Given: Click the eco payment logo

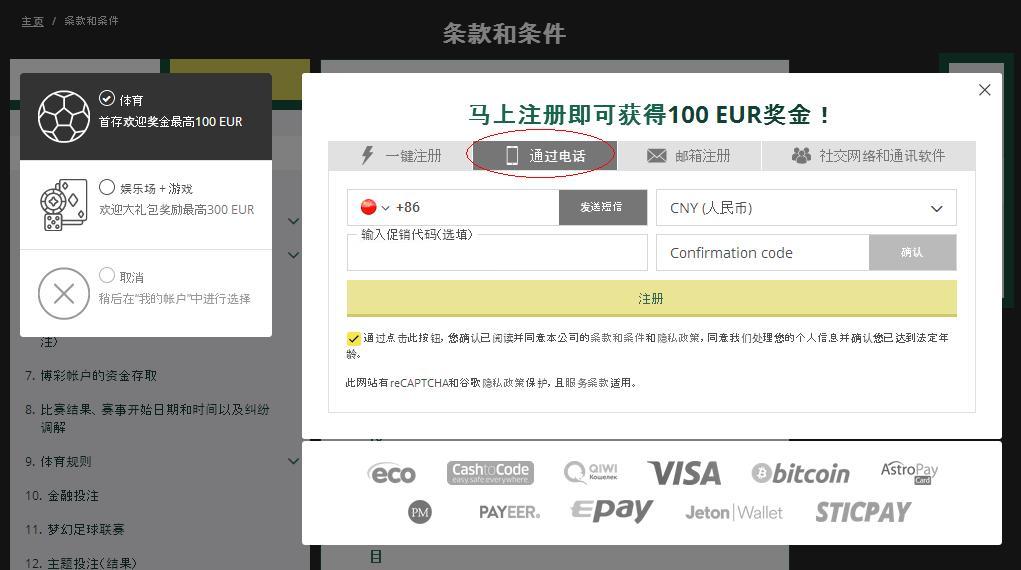Looking at the screenshot, I should click(391, 474).
